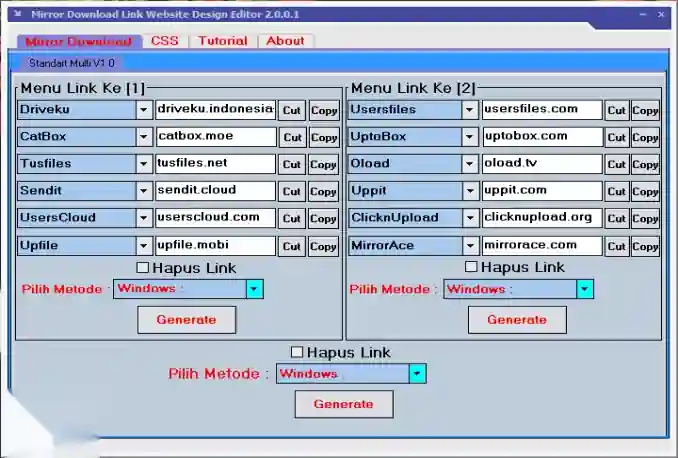Switch to the CSS tab
The width and height of the screenshot is (678, 458).
[x=165, y=41]
